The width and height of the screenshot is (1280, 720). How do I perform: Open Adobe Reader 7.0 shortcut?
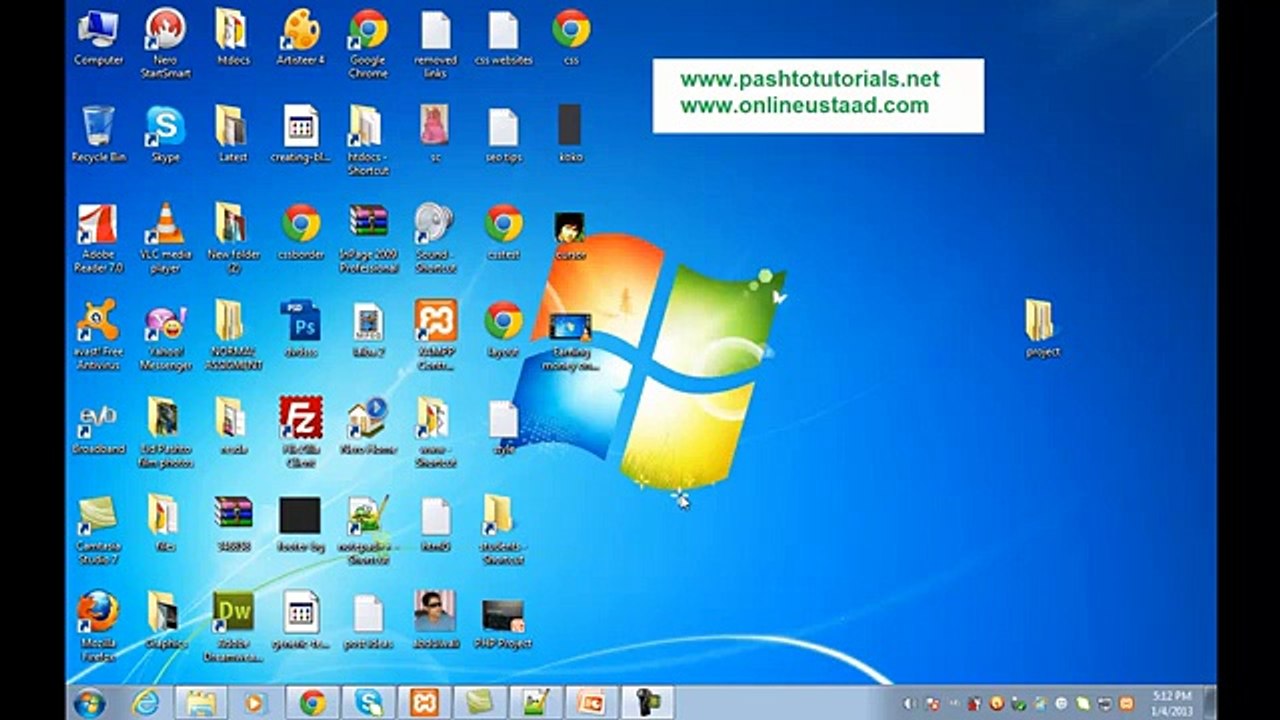tap(98, 239)
